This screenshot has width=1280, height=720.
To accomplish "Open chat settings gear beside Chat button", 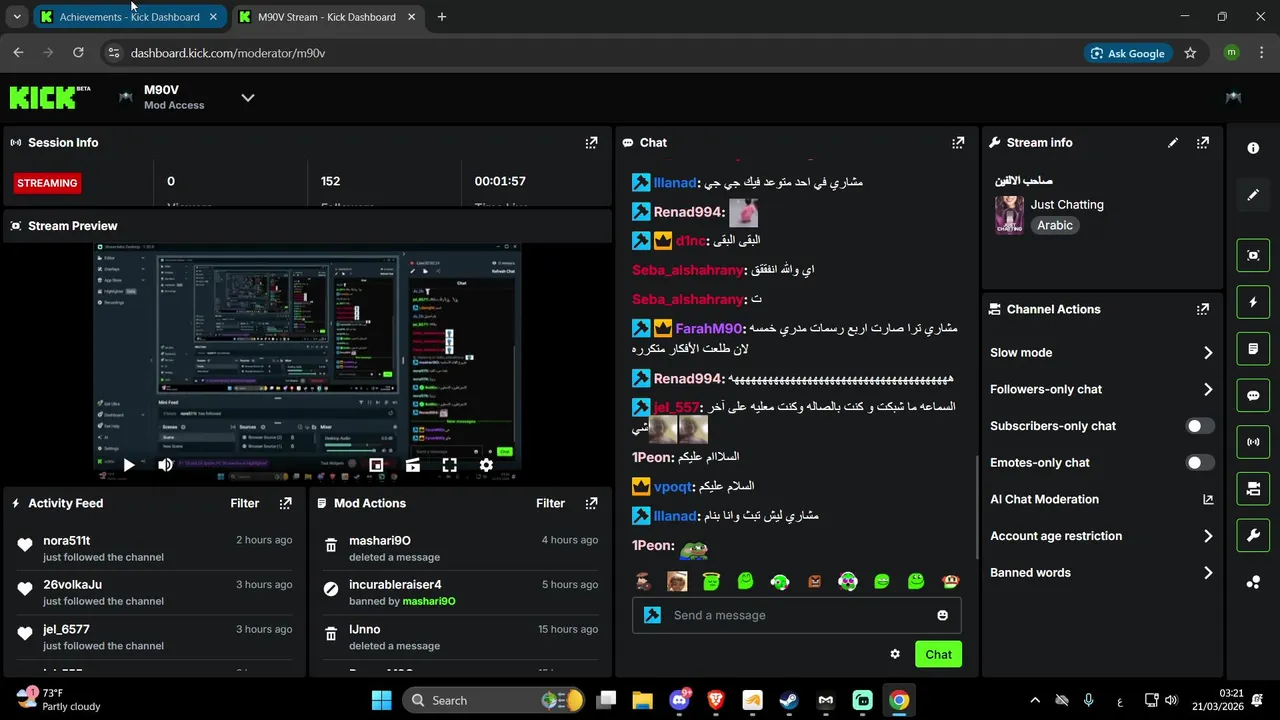I will point(895,654).
